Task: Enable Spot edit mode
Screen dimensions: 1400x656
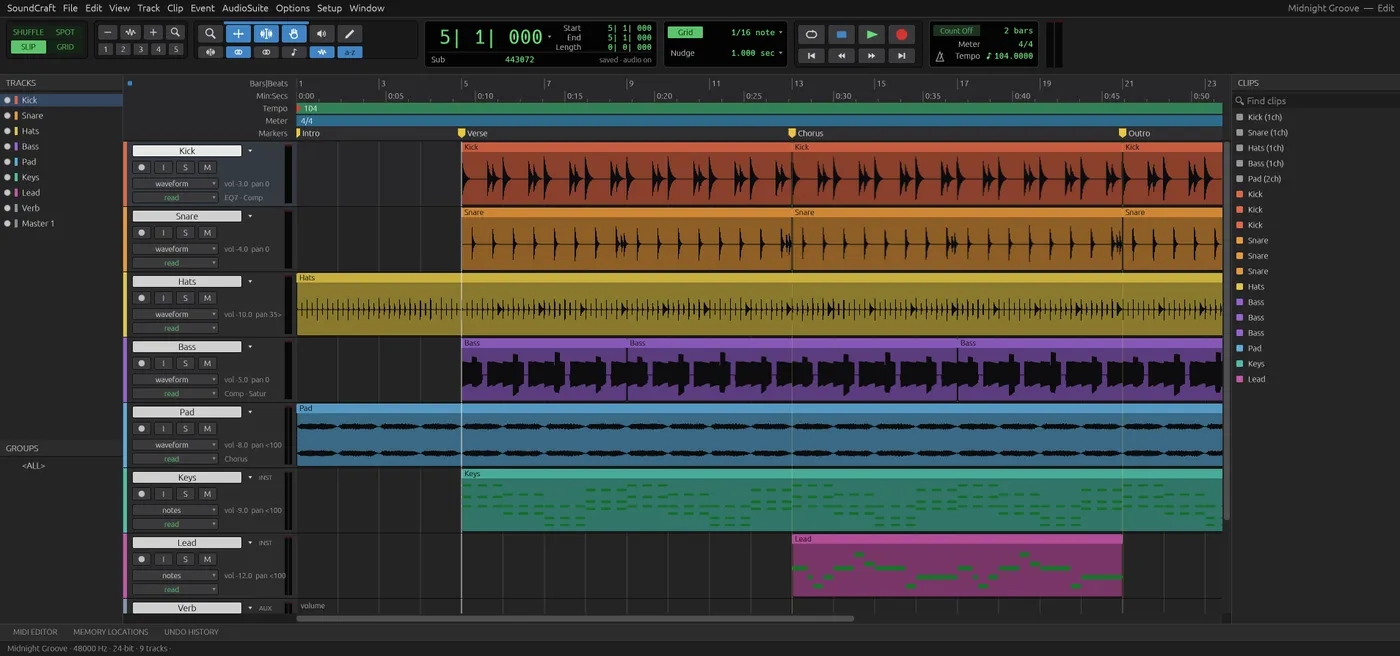Action: point(65,32)
